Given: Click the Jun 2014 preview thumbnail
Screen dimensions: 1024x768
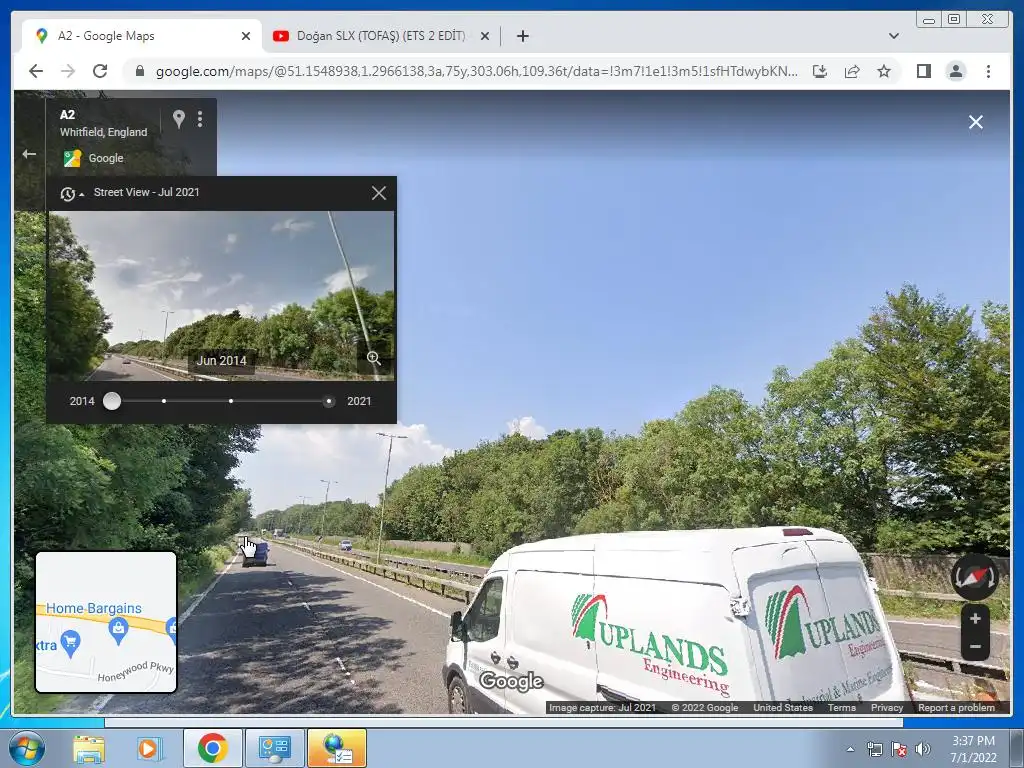Looking at the screenshot, I should click(221, 295).
